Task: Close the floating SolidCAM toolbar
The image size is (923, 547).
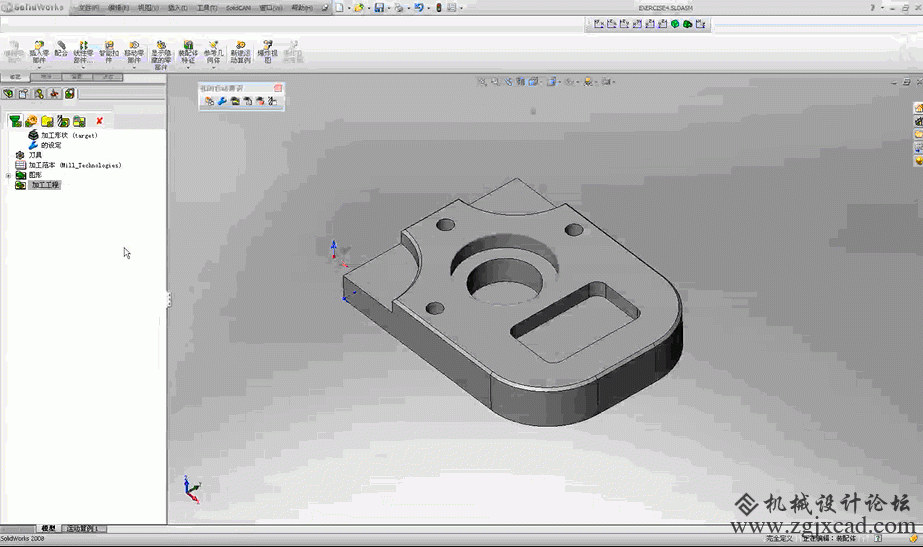Action: [x=278, y=88]
